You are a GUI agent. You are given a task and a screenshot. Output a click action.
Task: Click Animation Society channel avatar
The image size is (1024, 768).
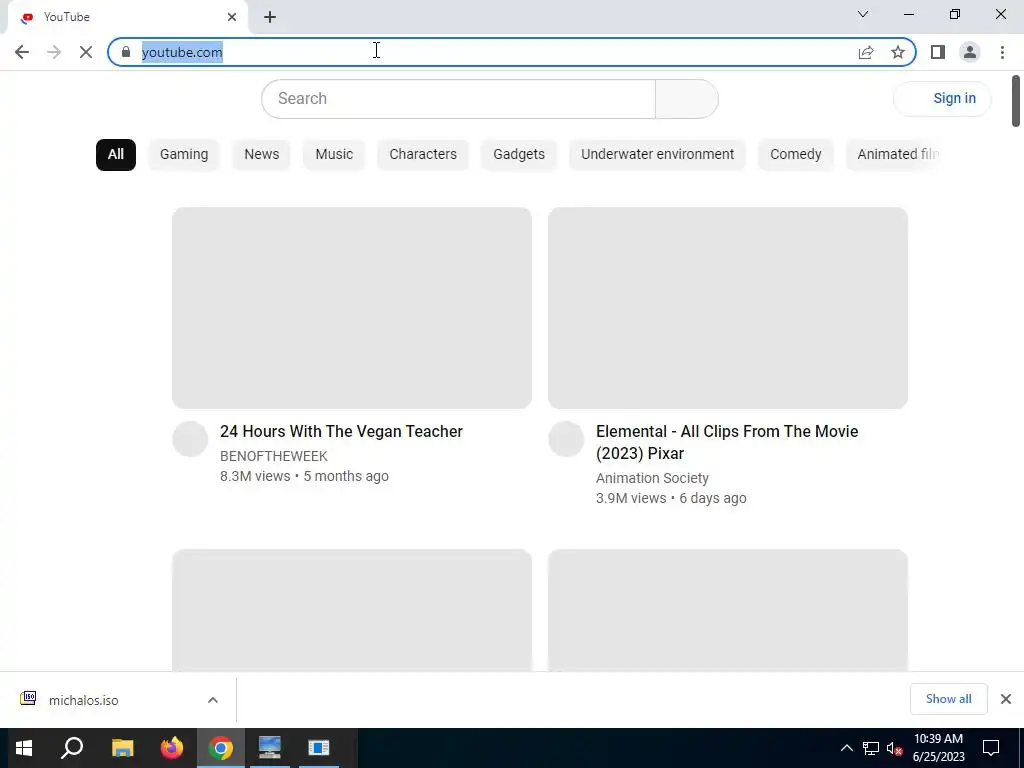point(566,439)
